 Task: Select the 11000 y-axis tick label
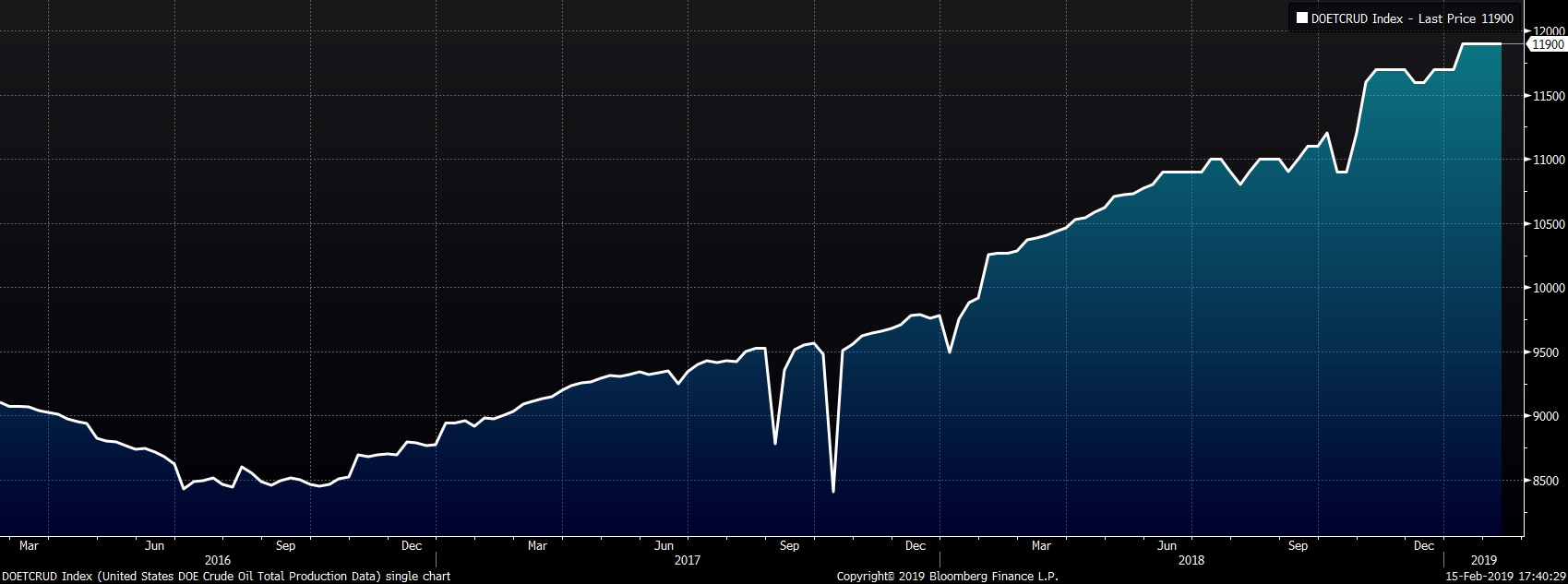coord(1549,160)
